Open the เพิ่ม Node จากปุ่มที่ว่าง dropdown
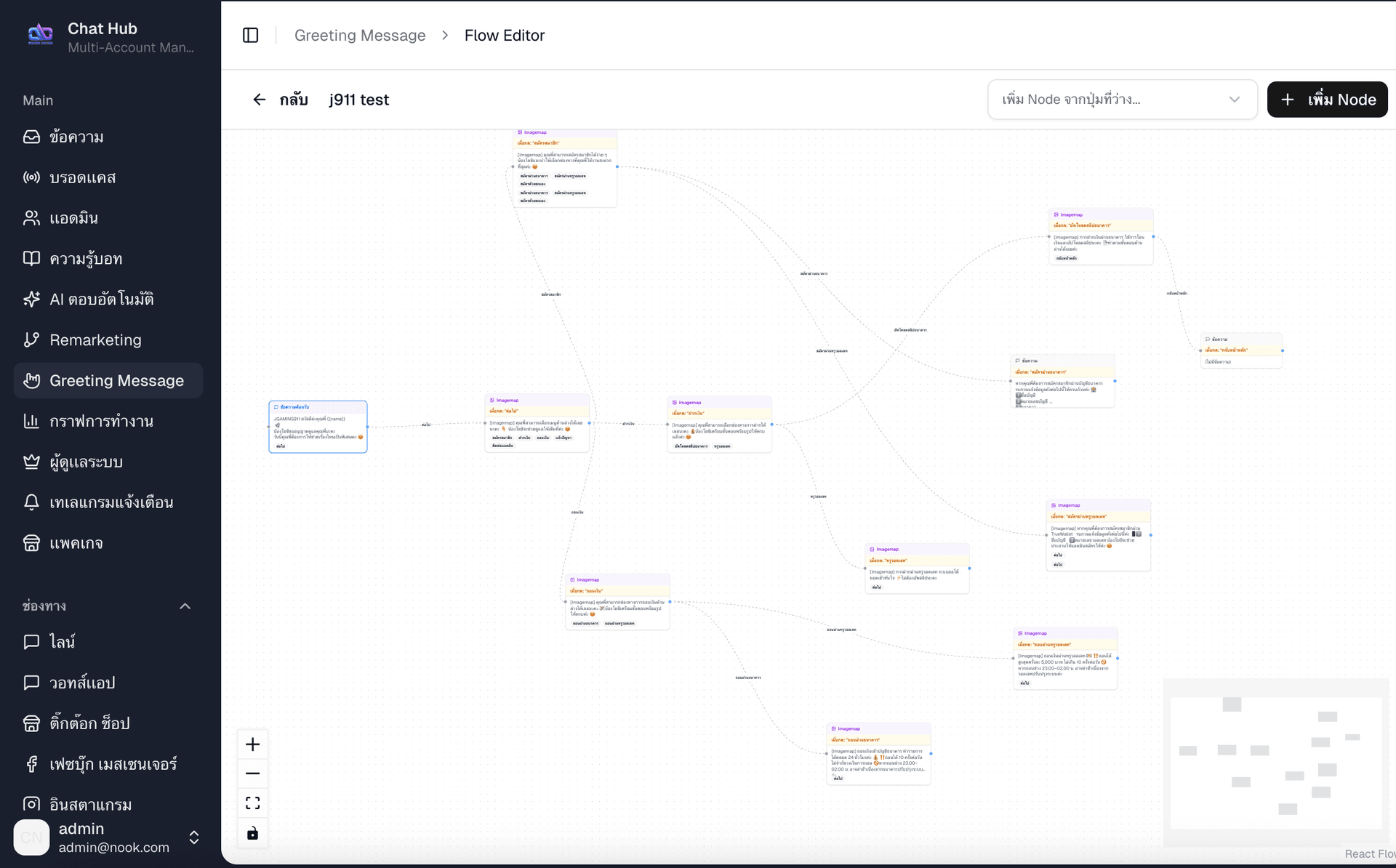1396x868 pixels. click(1121, 99)
